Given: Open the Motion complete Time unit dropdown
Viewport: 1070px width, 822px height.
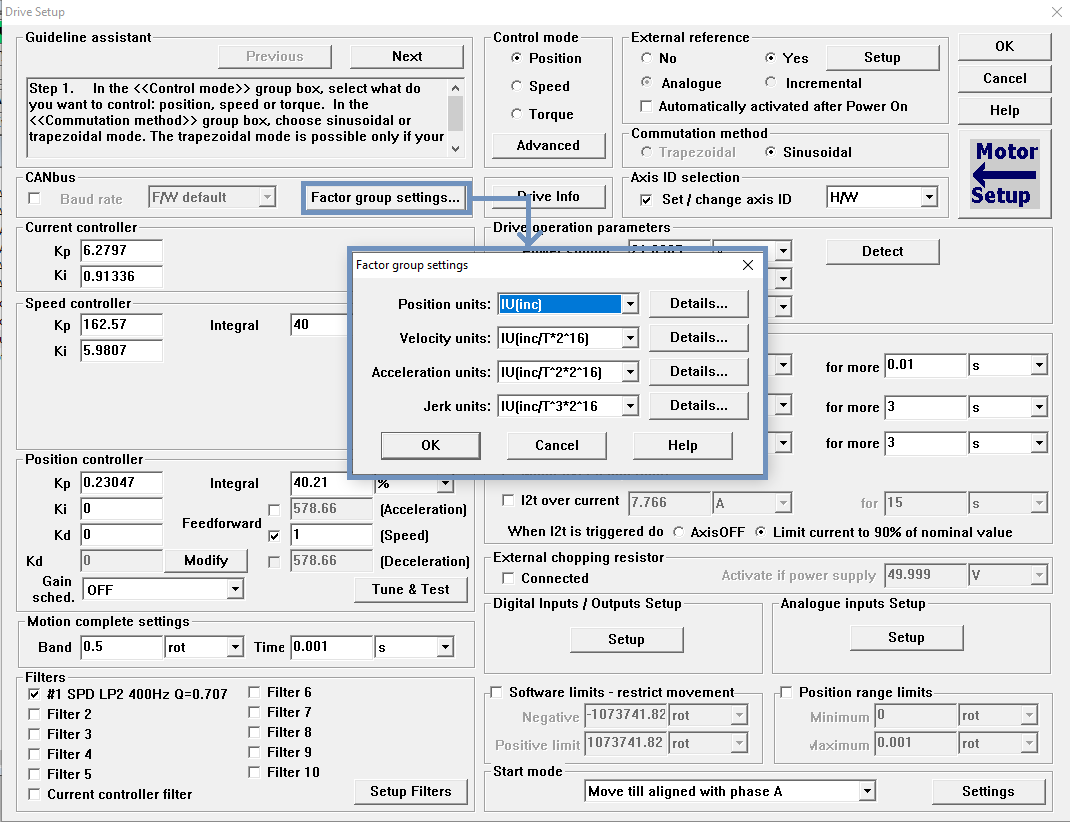Looking at the screenshot, I should tap(445, 647).
